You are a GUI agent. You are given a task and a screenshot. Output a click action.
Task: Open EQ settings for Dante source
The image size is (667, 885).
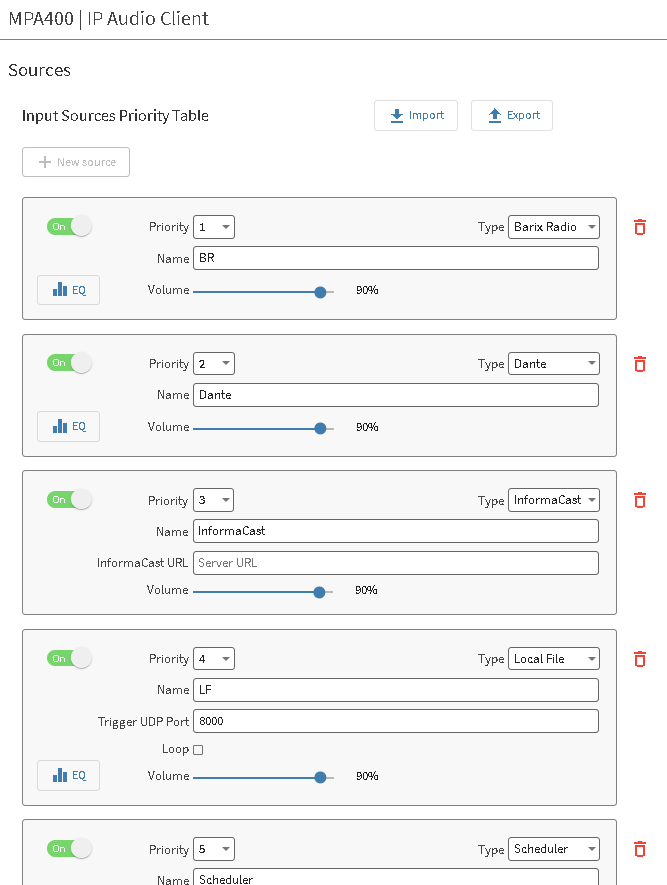click(69, 426)
